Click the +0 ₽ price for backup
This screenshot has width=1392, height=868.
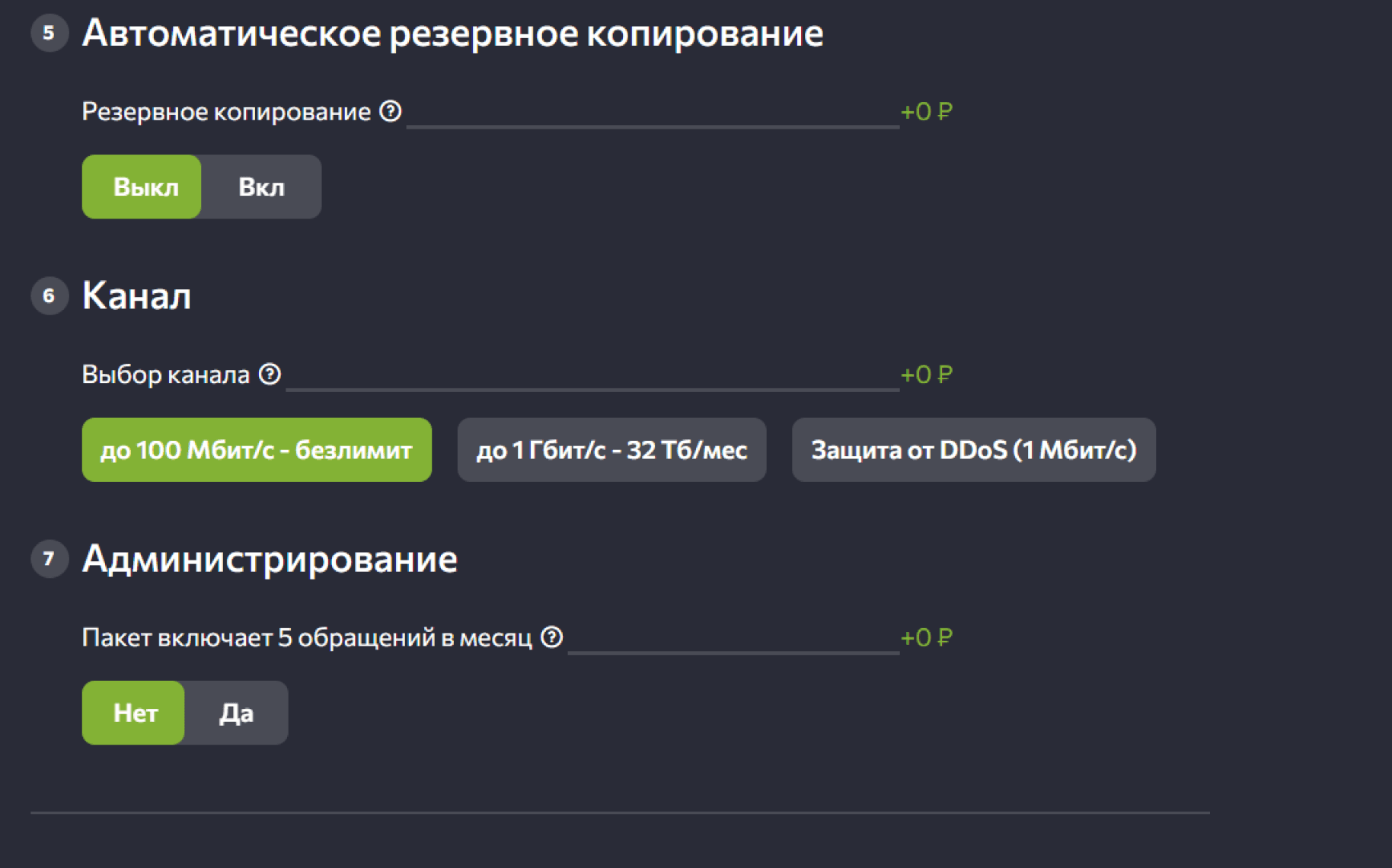point(926,112)
